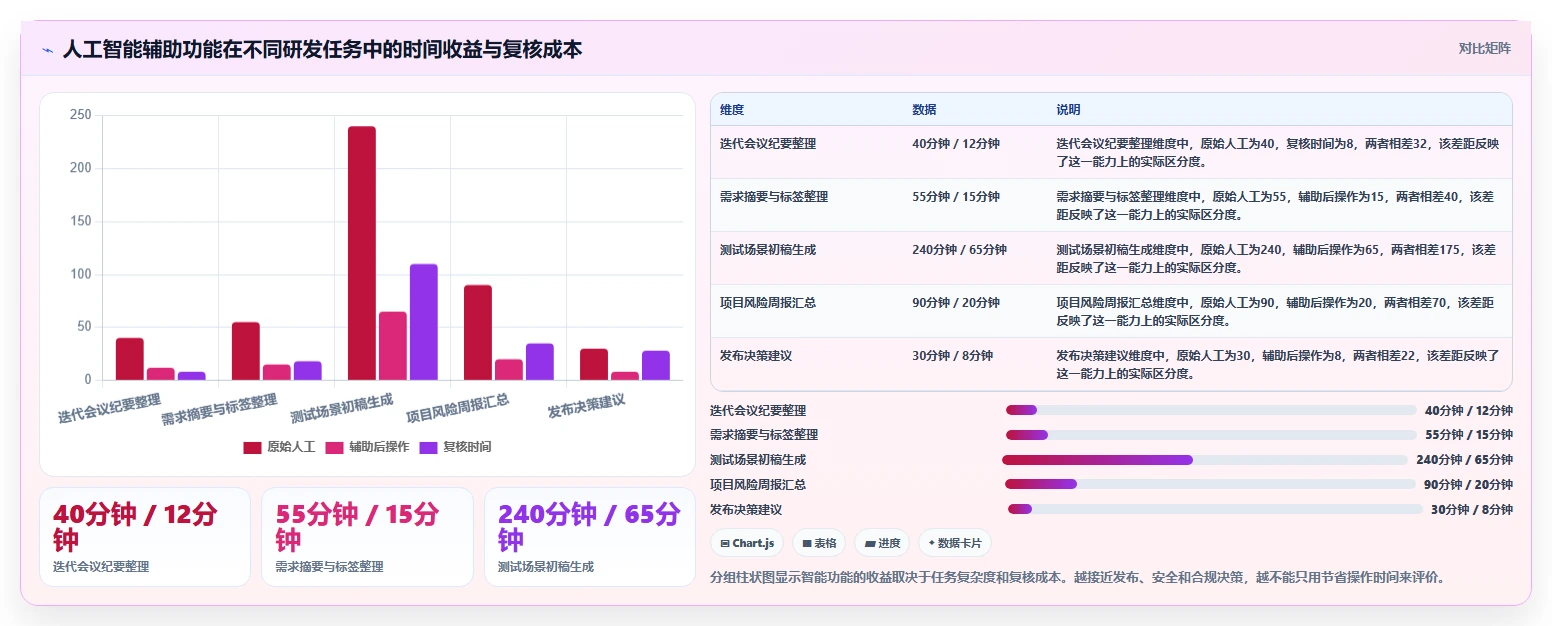This screenshot has height=626, width=1552.
Task: Select the 数据卡片 chip
Action: (954, 543)
